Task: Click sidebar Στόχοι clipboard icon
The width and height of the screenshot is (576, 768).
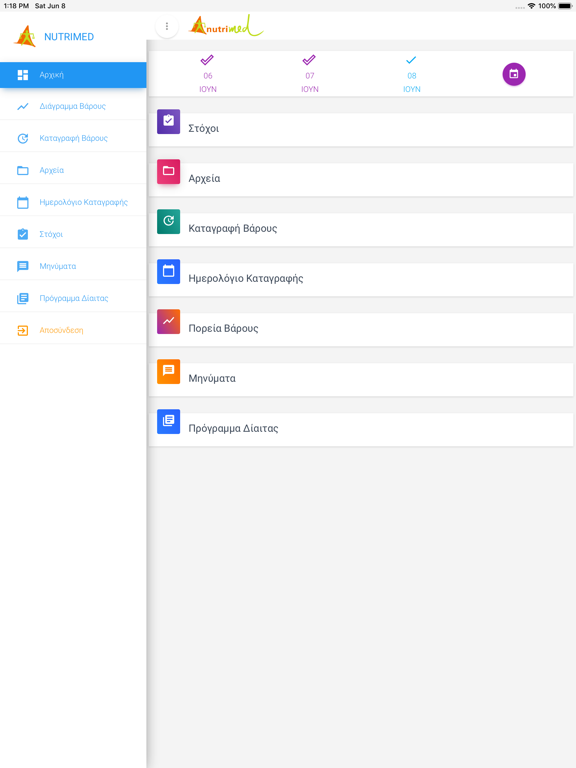Action: coord(23,234)
